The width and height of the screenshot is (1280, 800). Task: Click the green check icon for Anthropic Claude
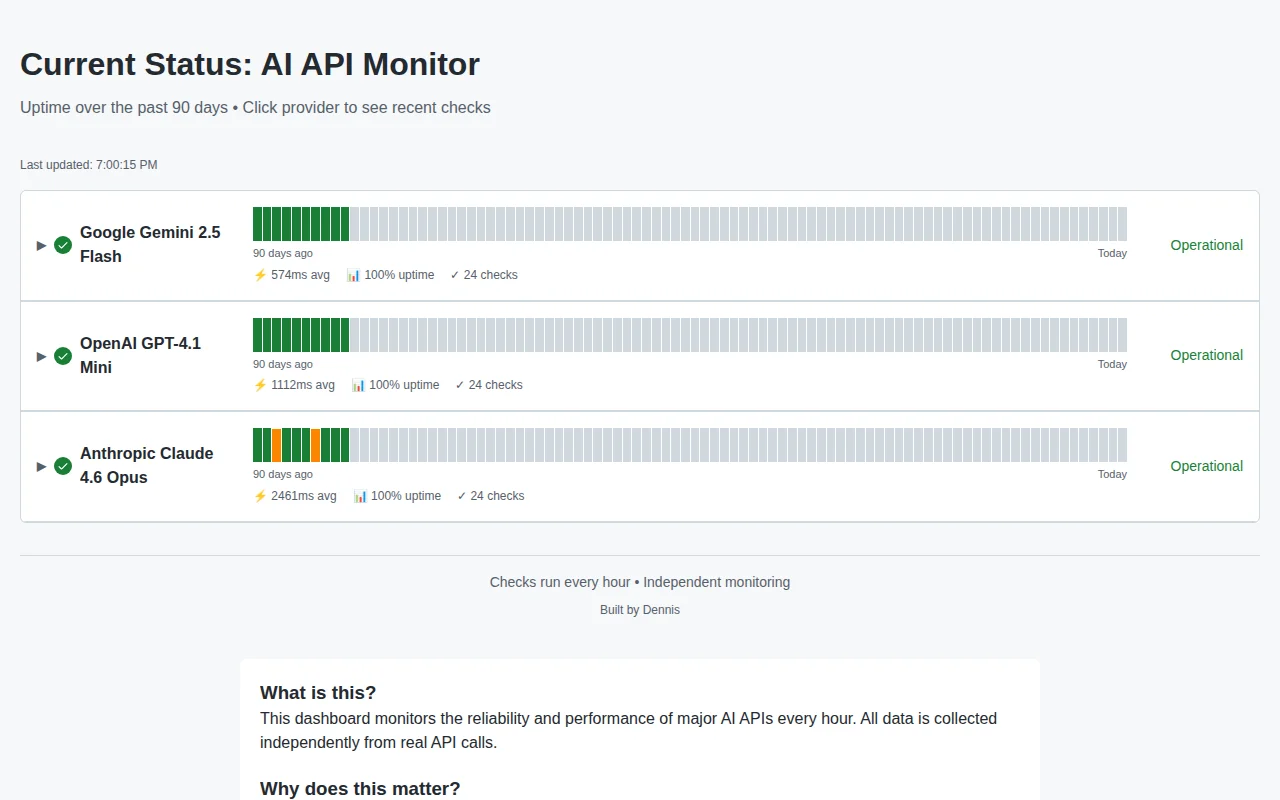click(63, 466)
